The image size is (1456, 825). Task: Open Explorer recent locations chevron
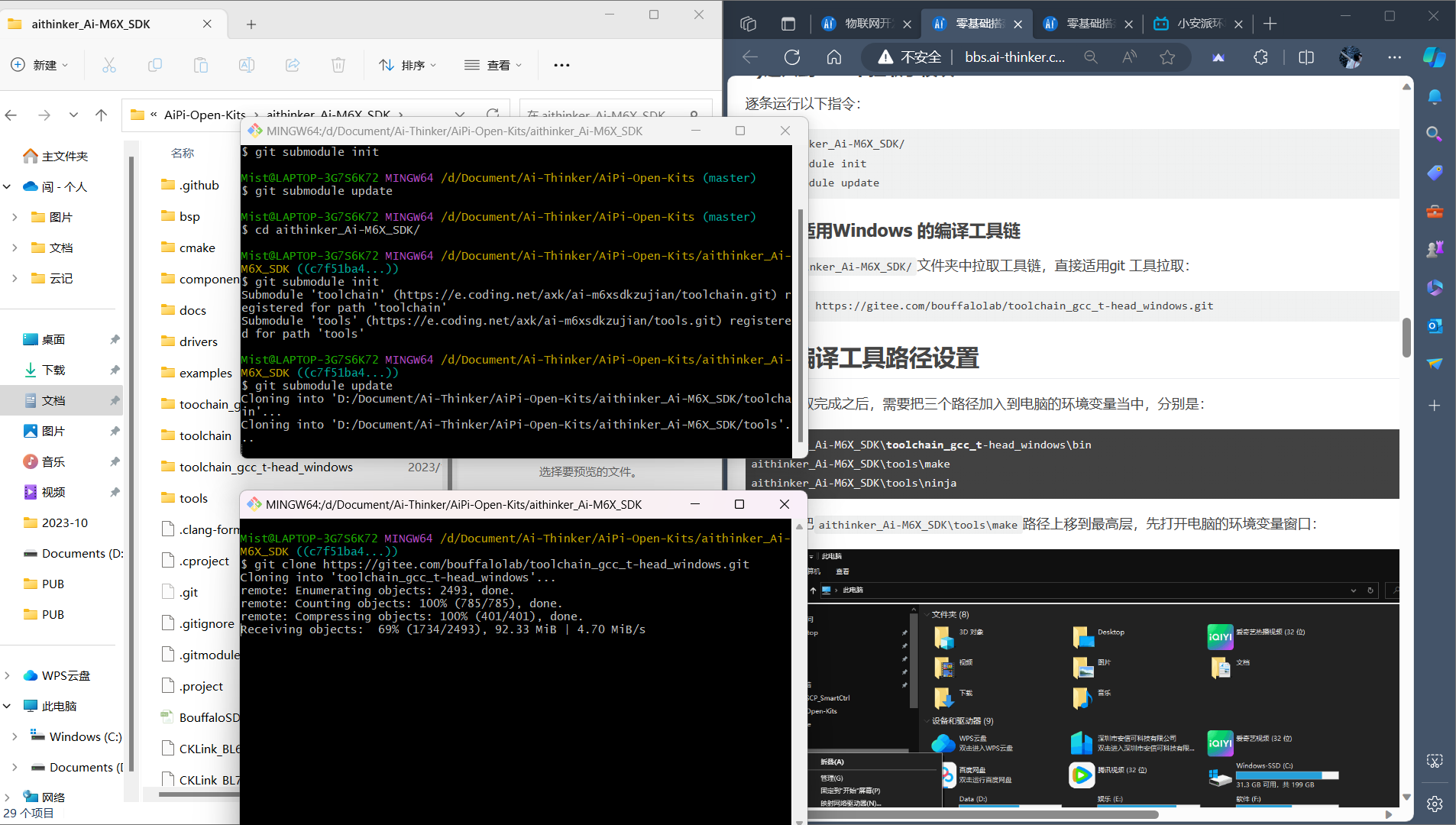(73, 115)
